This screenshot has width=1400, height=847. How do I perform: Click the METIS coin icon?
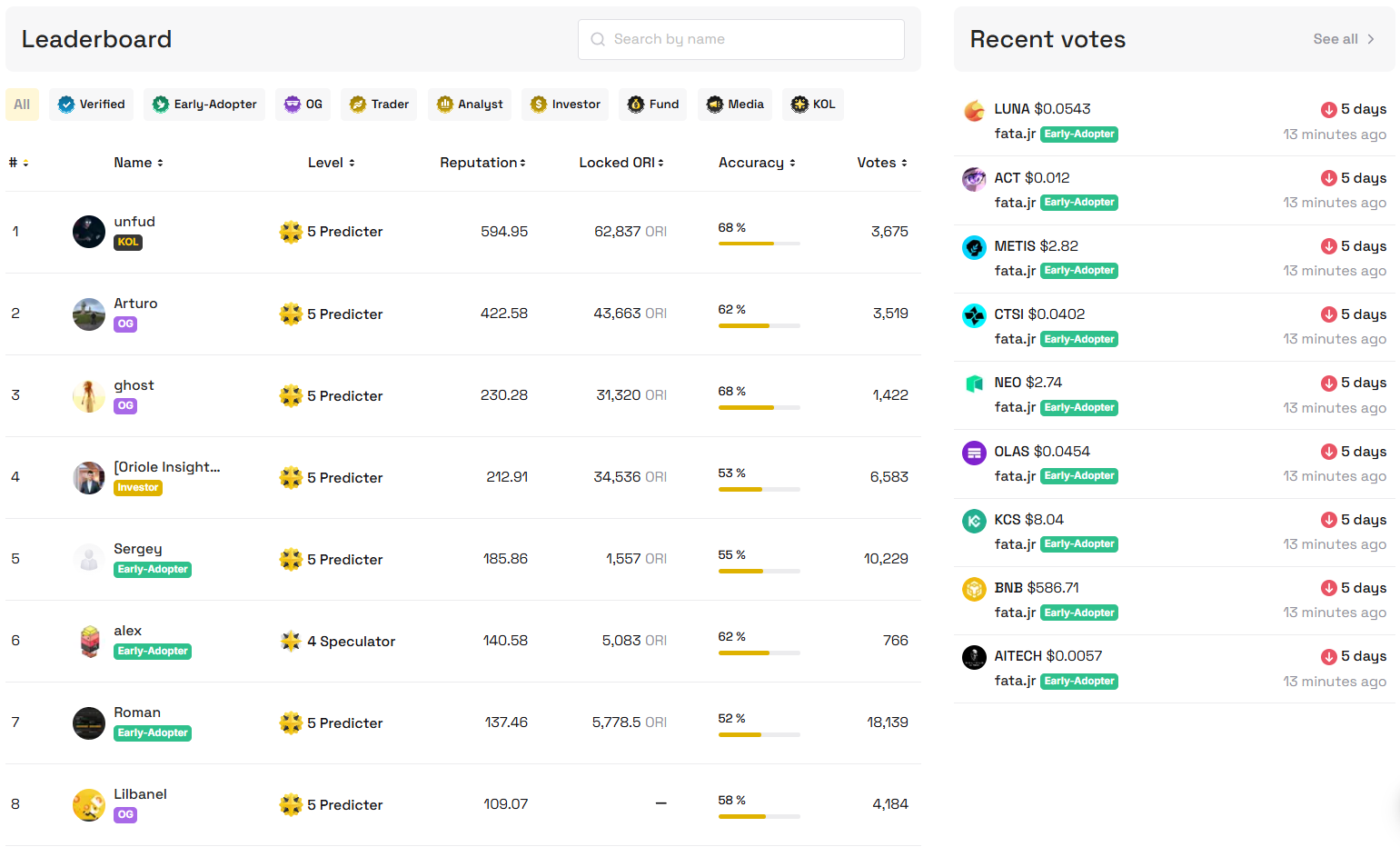click(x=974, y=247)
